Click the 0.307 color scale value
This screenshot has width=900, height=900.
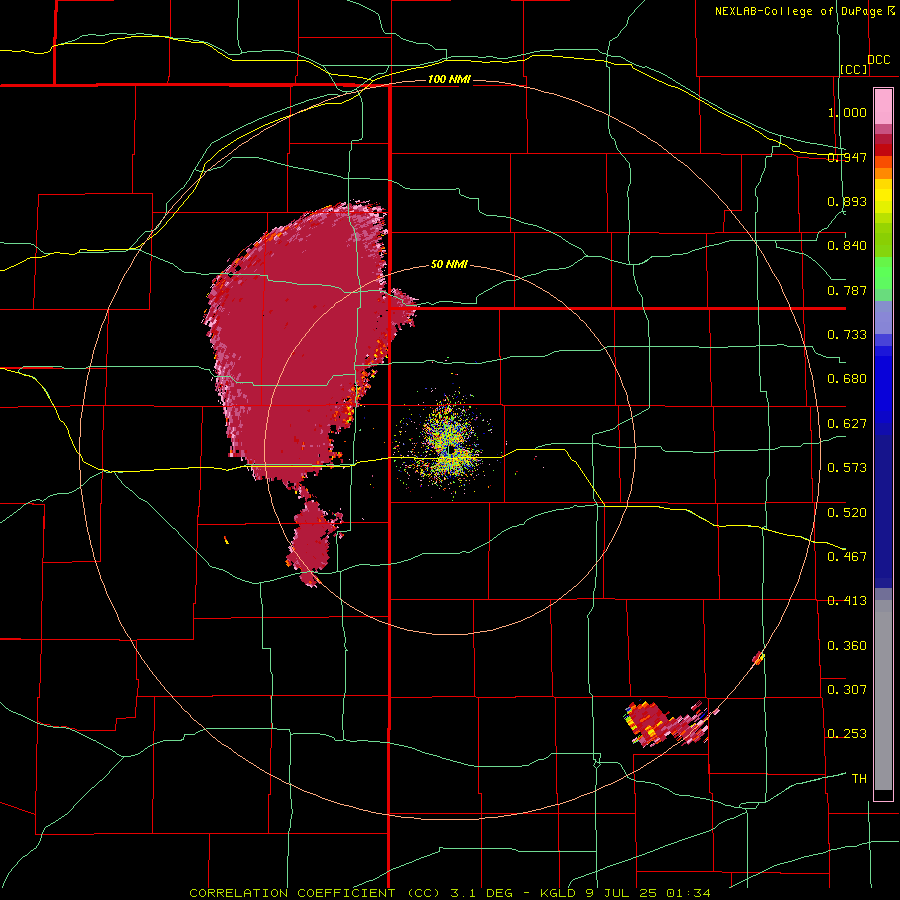click(847, 689)
